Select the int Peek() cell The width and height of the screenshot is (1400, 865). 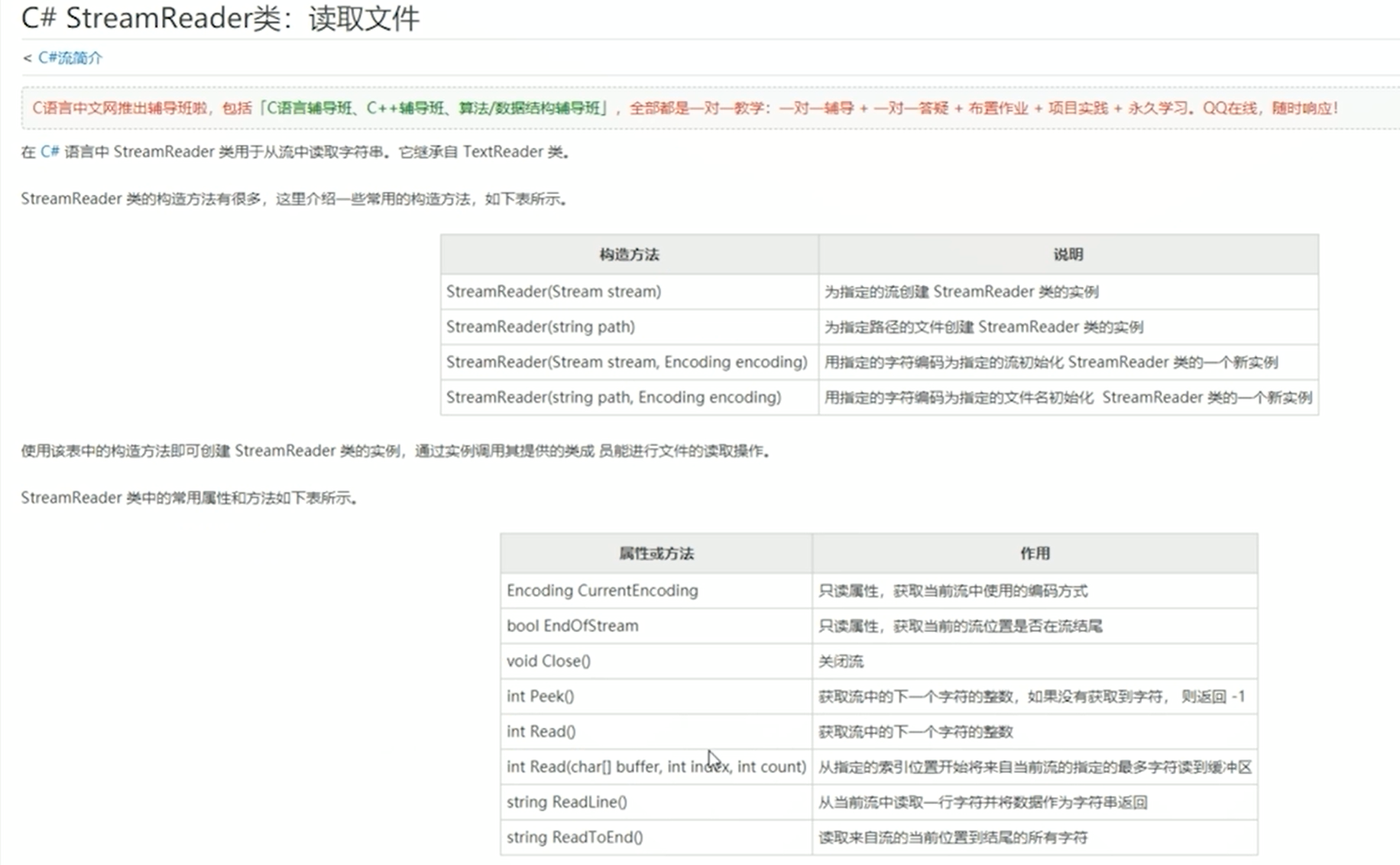(656, 695)
